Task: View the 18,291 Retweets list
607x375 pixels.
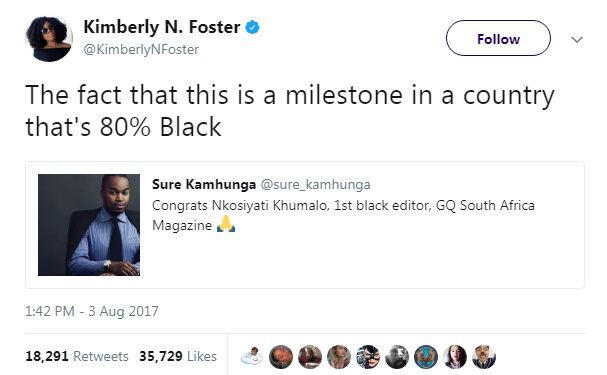Action: (x=77, y=356)
